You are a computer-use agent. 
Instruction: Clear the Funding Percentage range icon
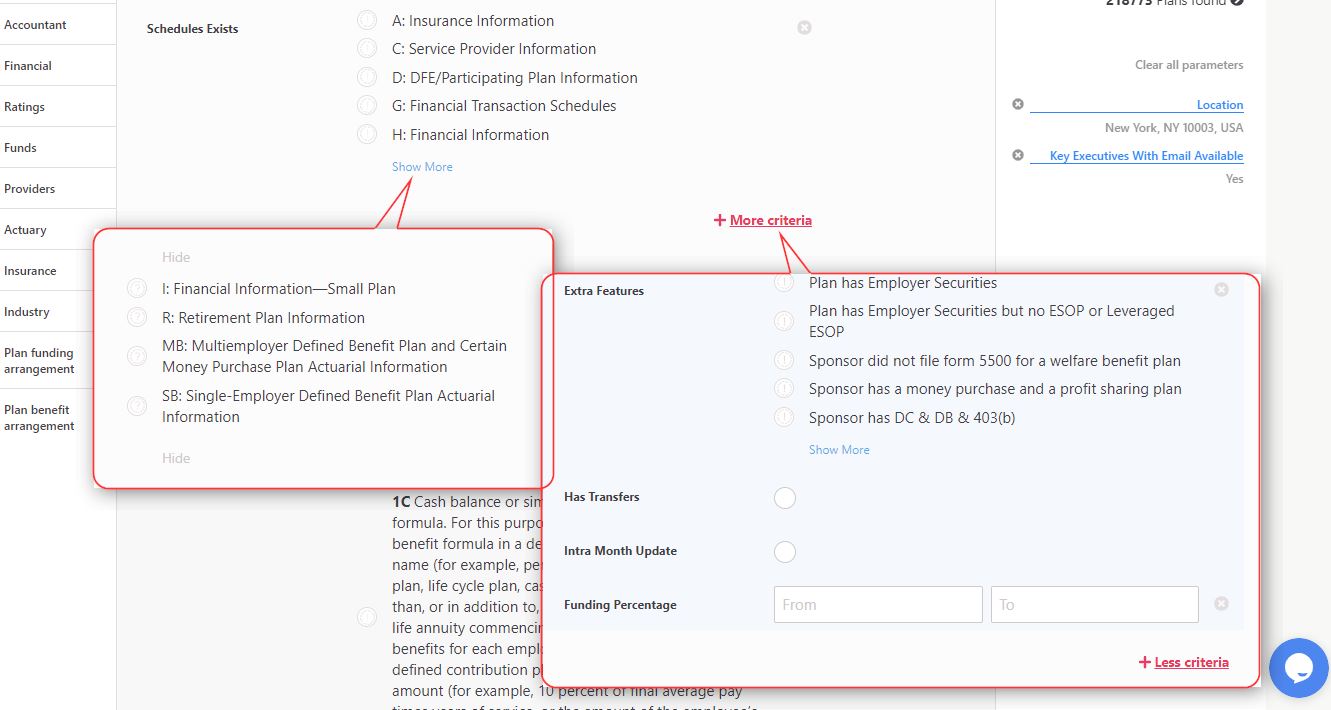pos(1221,604)
